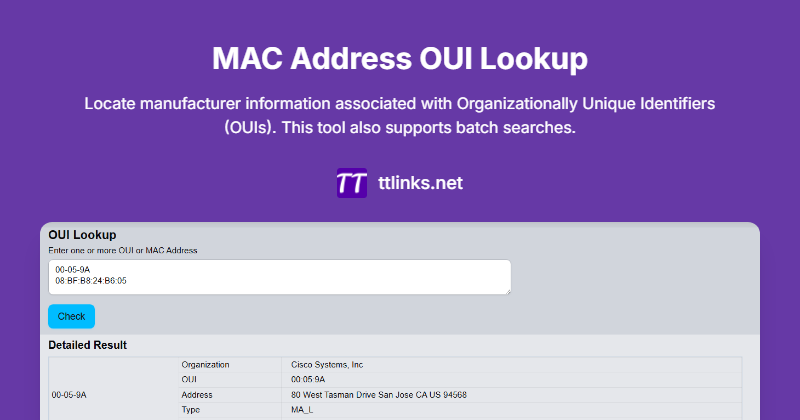Click the Detailed Result heading
The height and width of the screenshot is (420, 800).
click(x=88, y=345)
